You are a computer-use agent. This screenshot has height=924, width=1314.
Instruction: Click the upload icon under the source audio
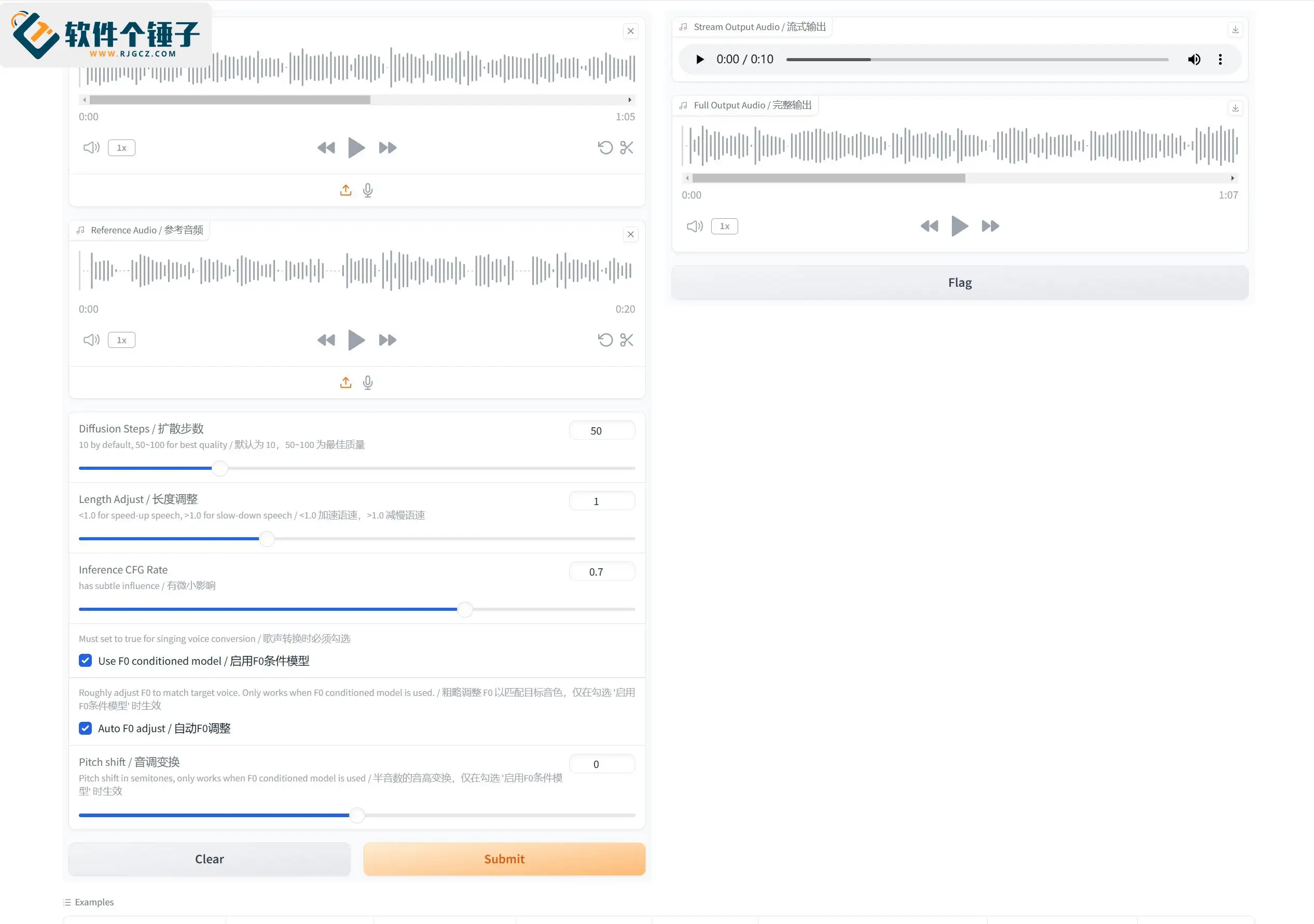345,190
